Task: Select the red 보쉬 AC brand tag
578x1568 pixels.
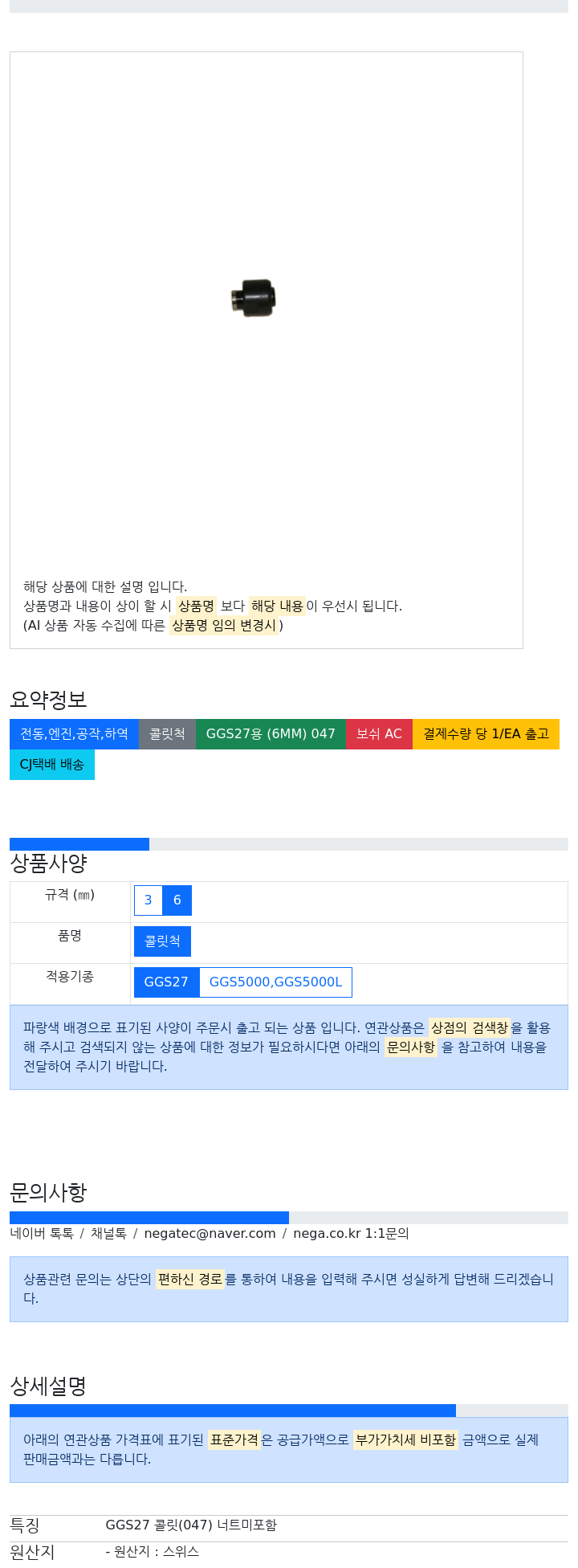Action: coord(379,734)
